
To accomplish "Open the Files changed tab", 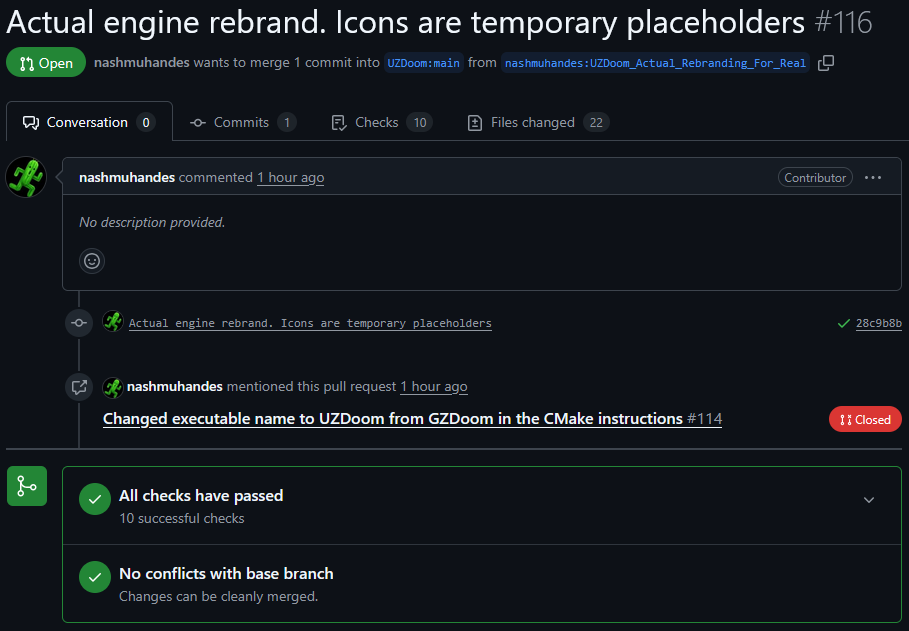I will tap(538, 122).
